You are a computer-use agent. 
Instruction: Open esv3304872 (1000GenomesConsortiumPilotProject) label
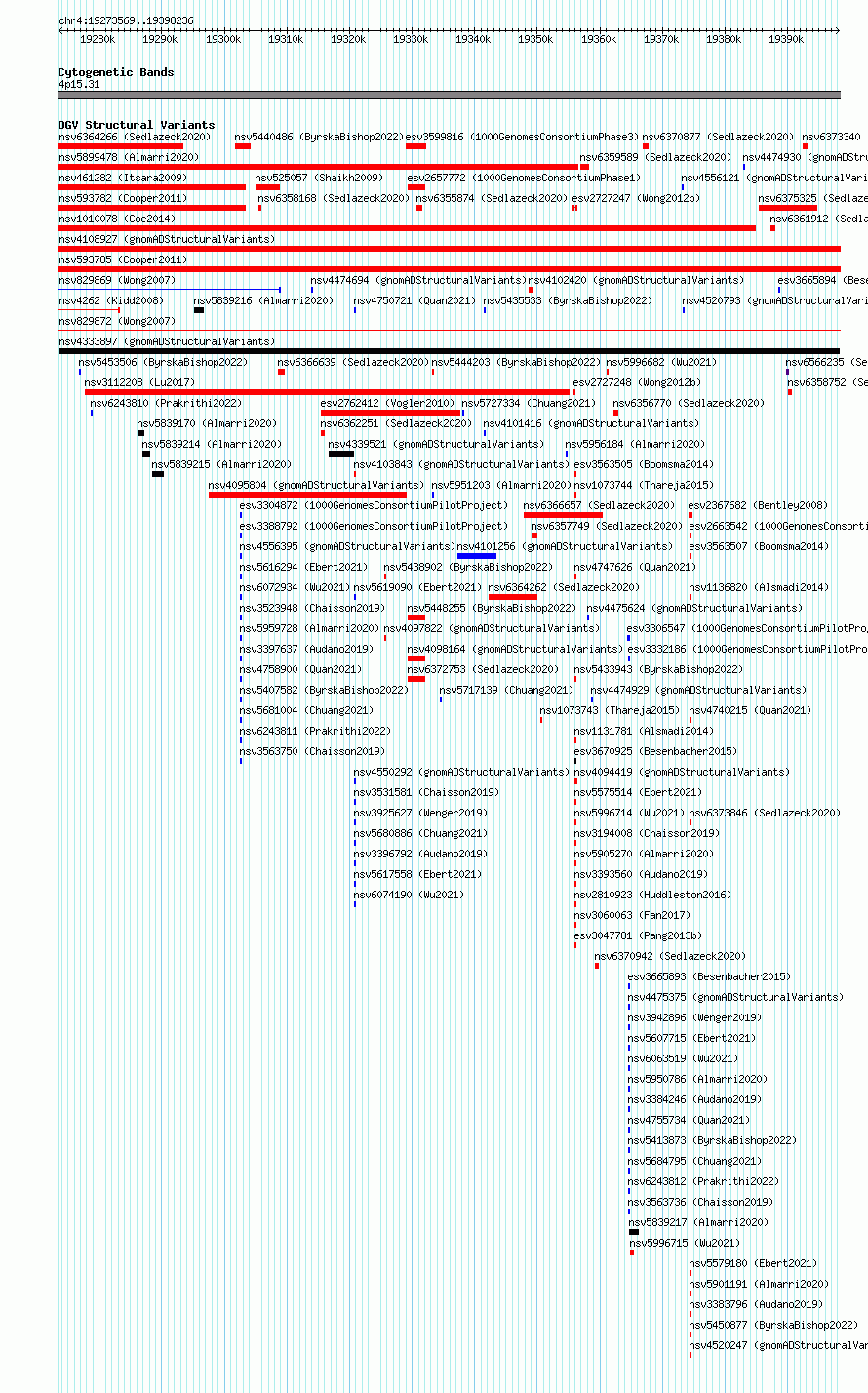coord(375,505)
